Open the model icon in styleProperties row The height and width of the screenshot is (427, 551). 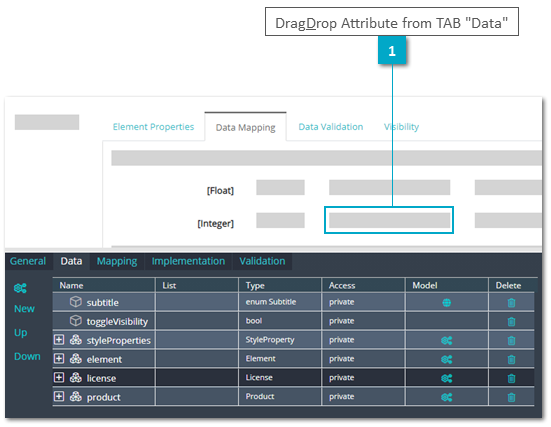[447, 340]
